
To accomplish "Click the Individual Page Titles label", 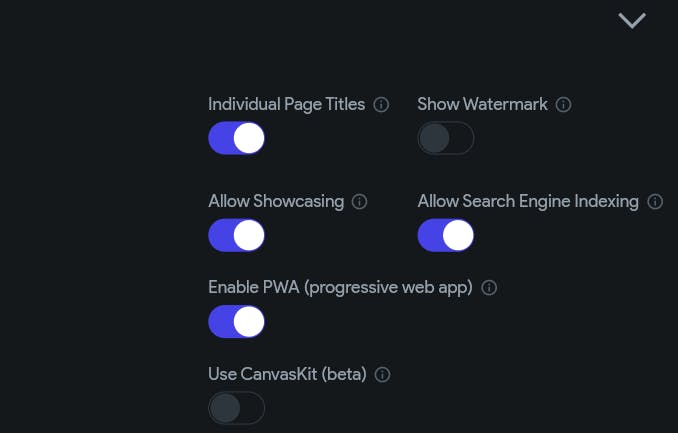I will pyautogui.click(x=286, y=104).
